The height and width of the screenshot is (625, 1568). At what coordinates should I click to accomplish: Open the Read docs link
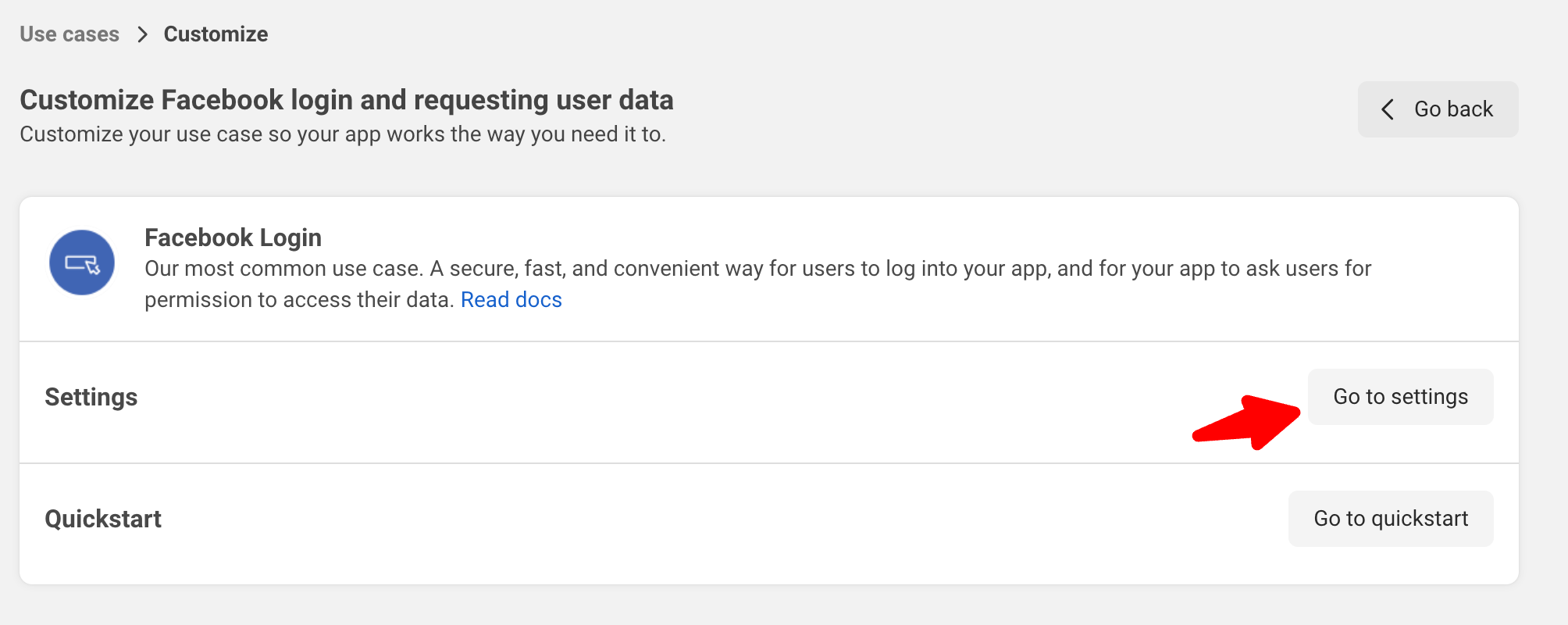[x=511, y=300]
